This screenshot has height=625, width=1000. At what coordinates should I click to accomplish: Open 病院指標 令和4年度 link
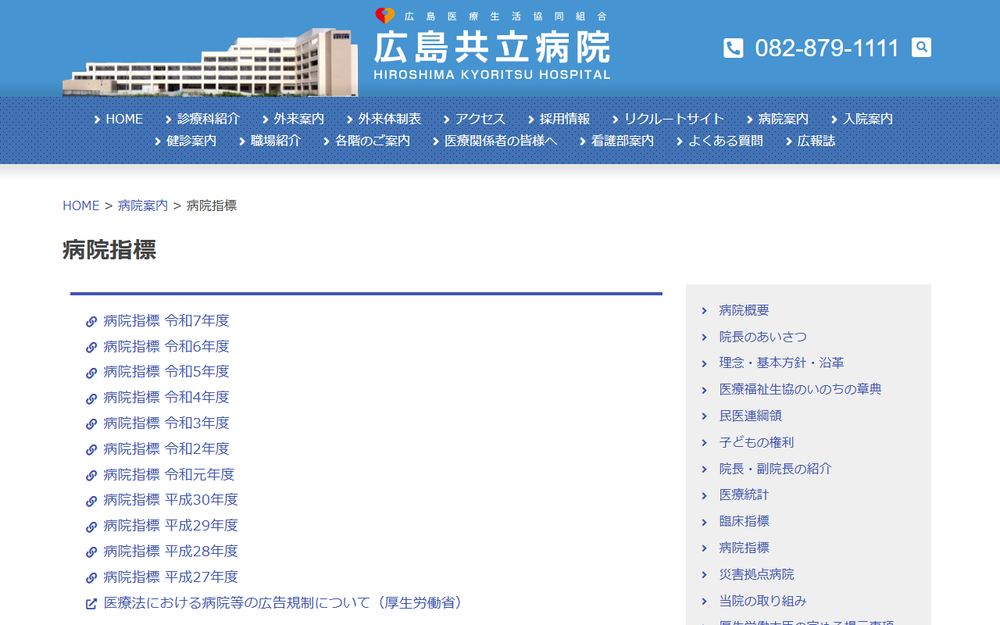point(166,397)
